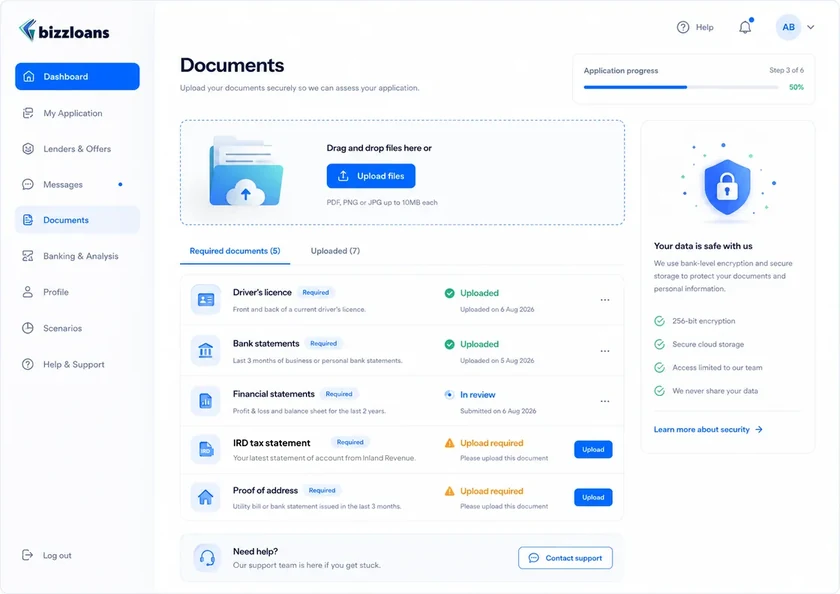Click the Financial statements chart icon
Screen dimensions: 840x594
point(206,401)
